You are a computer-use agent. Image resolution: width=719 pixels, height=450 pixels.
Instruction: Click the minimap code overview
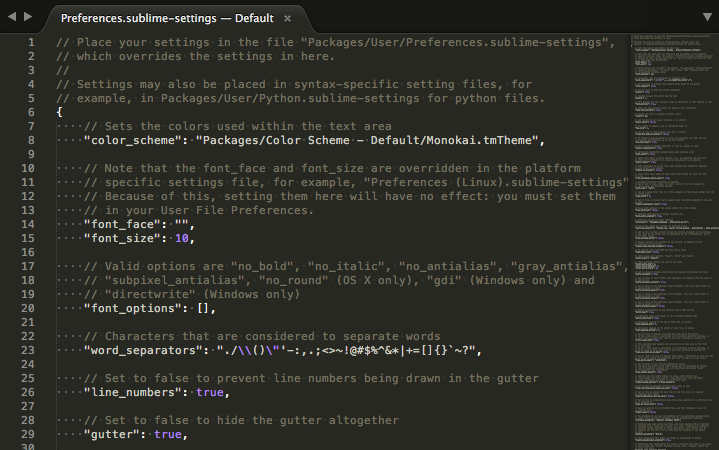point(675,241)
